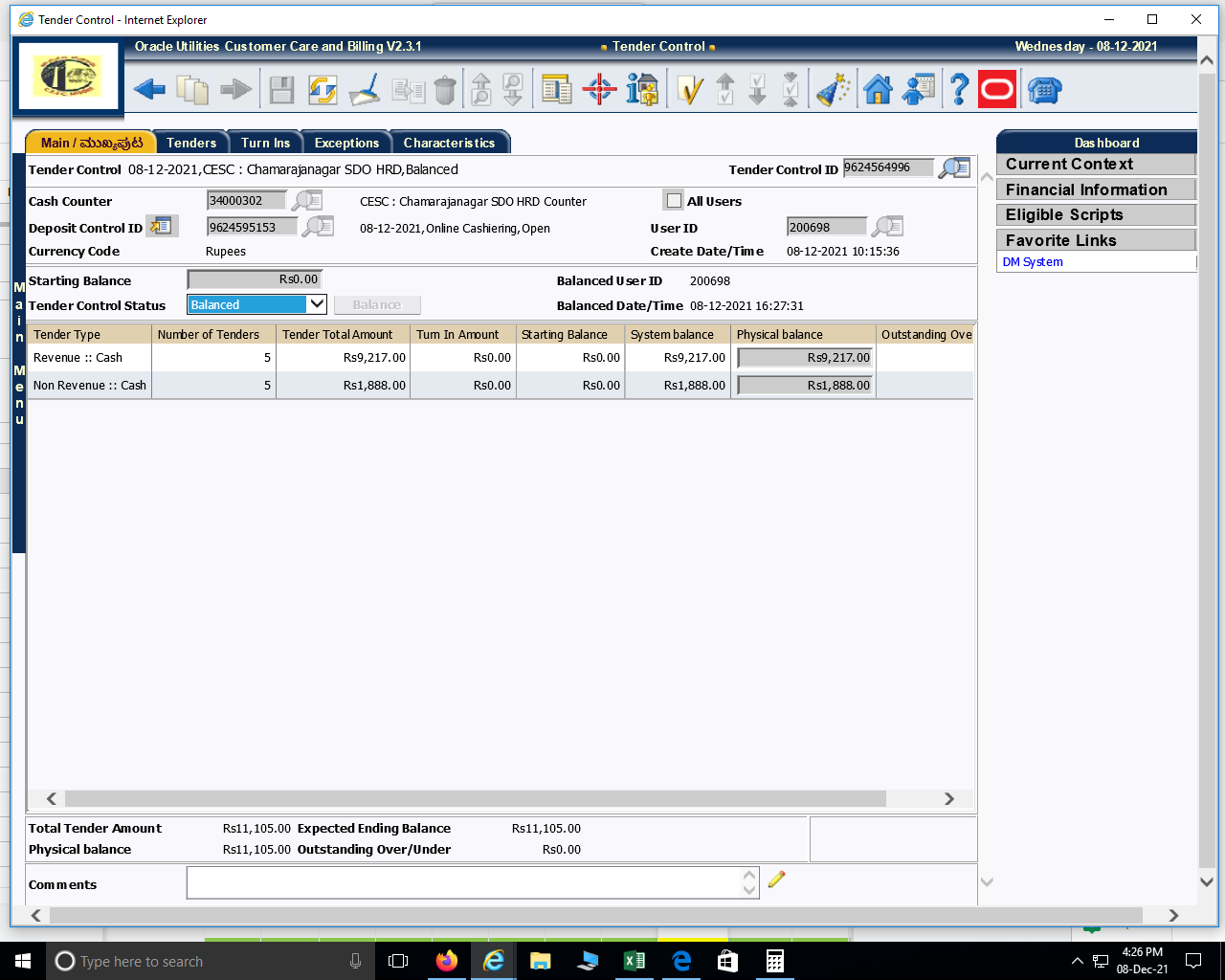This screenshot has width=1225, height=980.
Task: Click the Tender Type column header
Action: click(90, 334)
